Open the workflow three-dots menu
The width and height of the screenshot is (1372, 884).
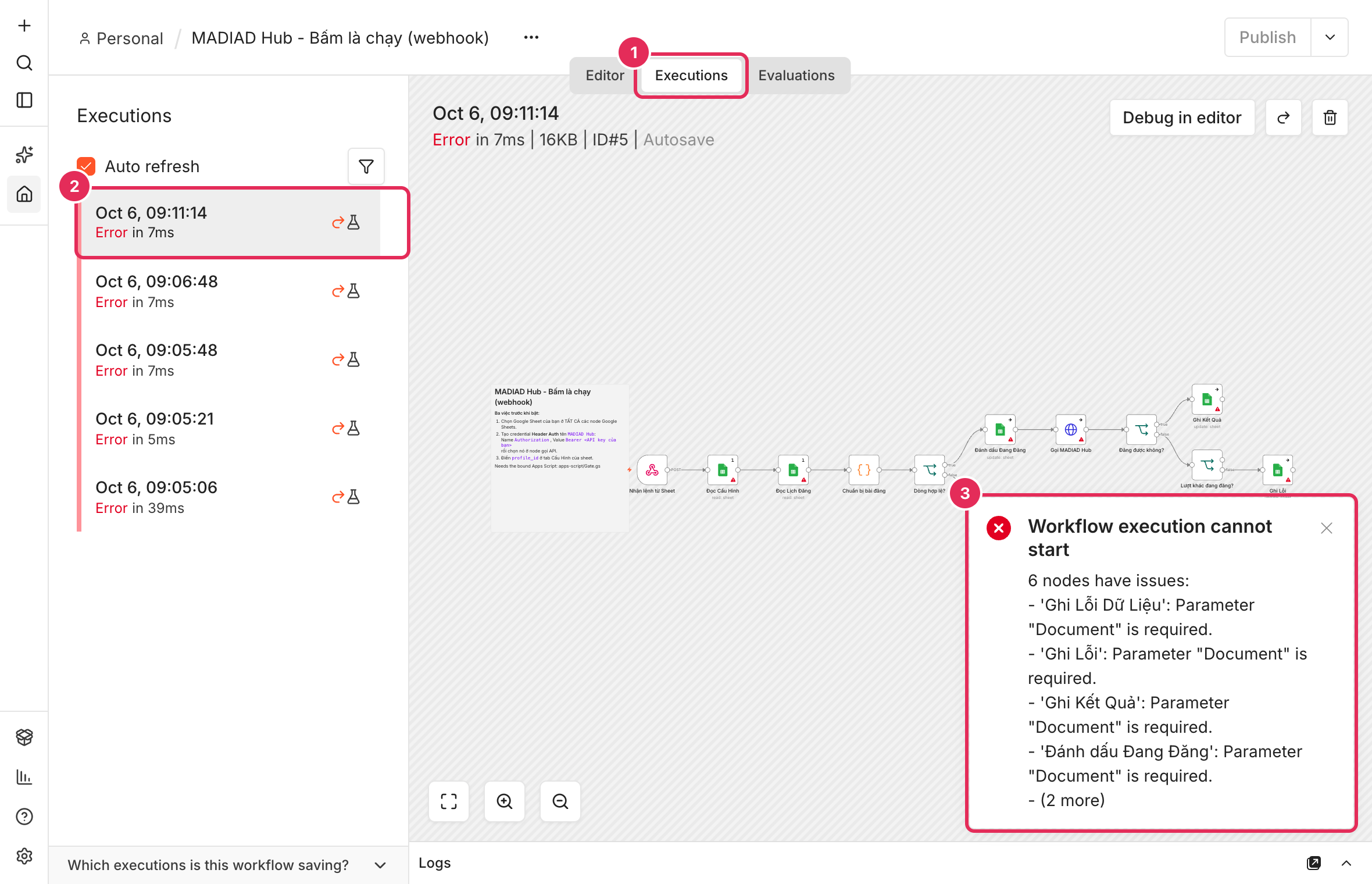(531, 38)
